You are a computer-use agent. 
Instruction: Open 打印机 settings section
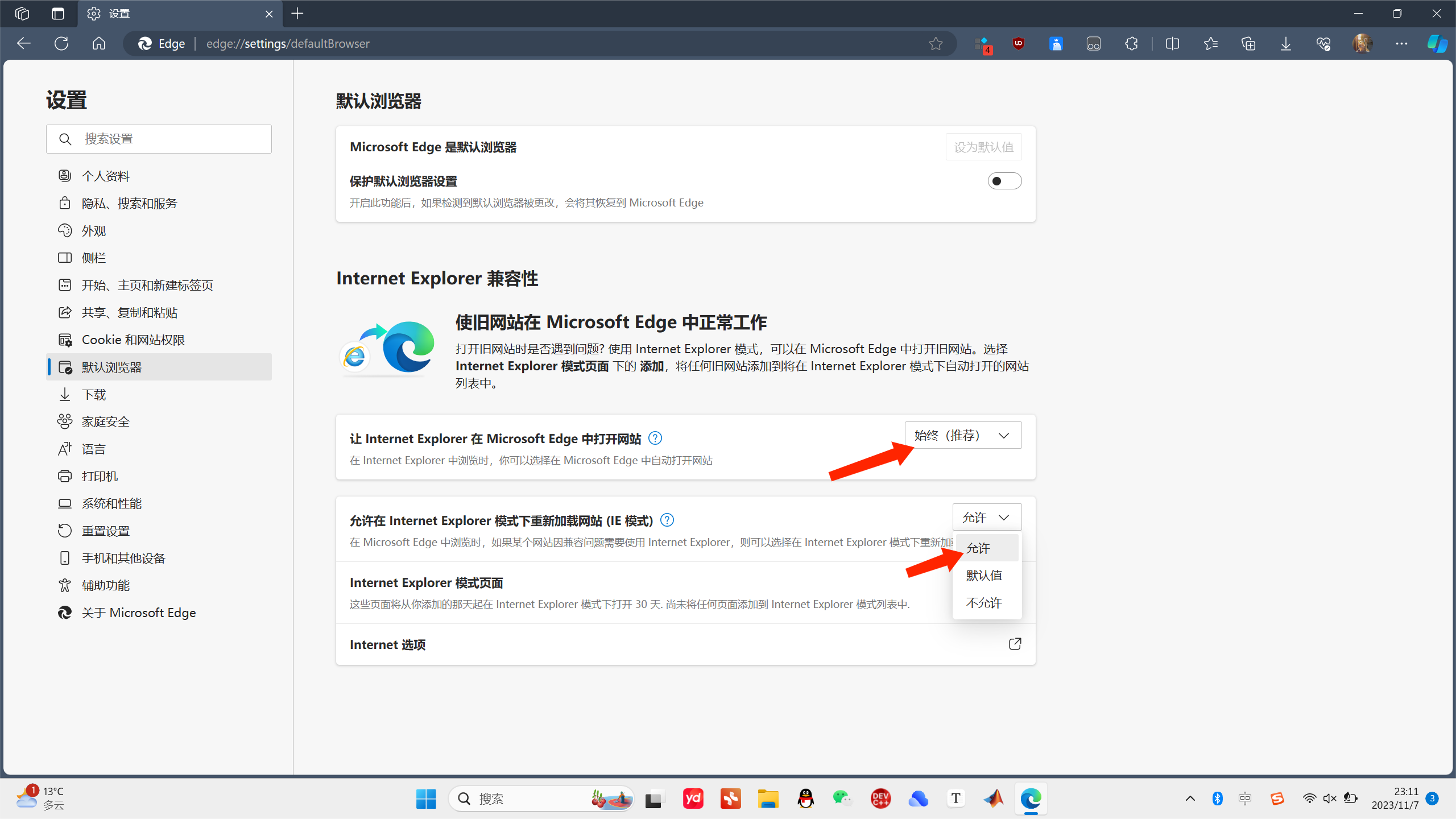pos(159,476)
